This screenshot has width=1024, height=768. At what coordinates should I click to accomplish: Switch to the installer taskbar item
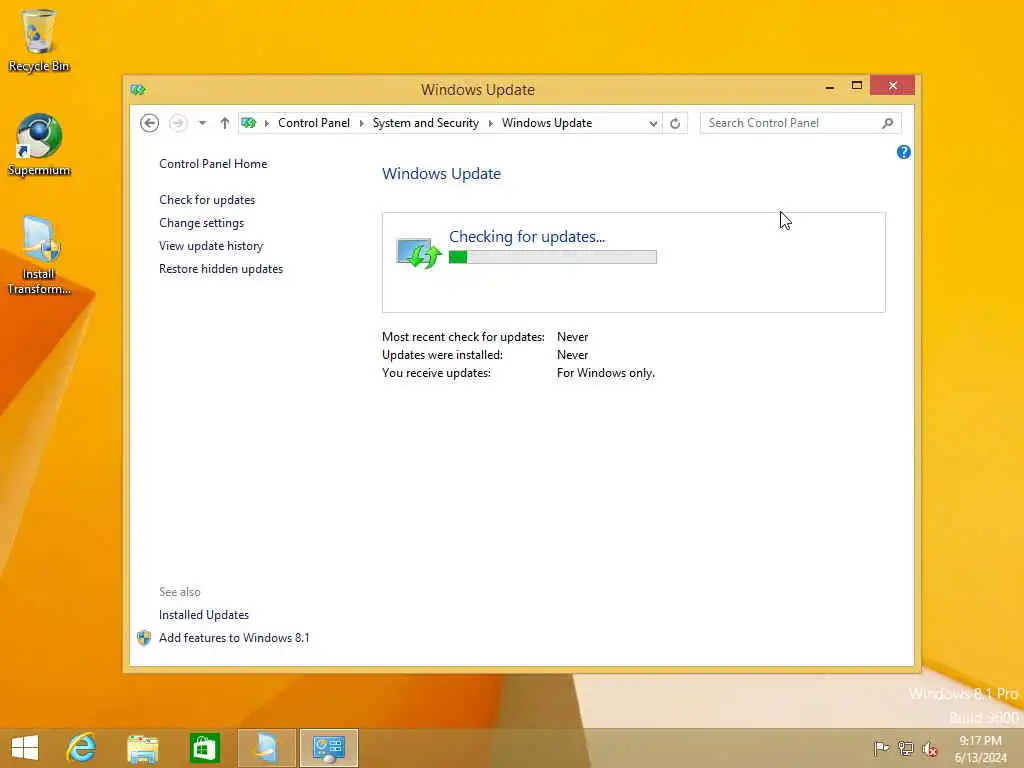tap(266, 748)
